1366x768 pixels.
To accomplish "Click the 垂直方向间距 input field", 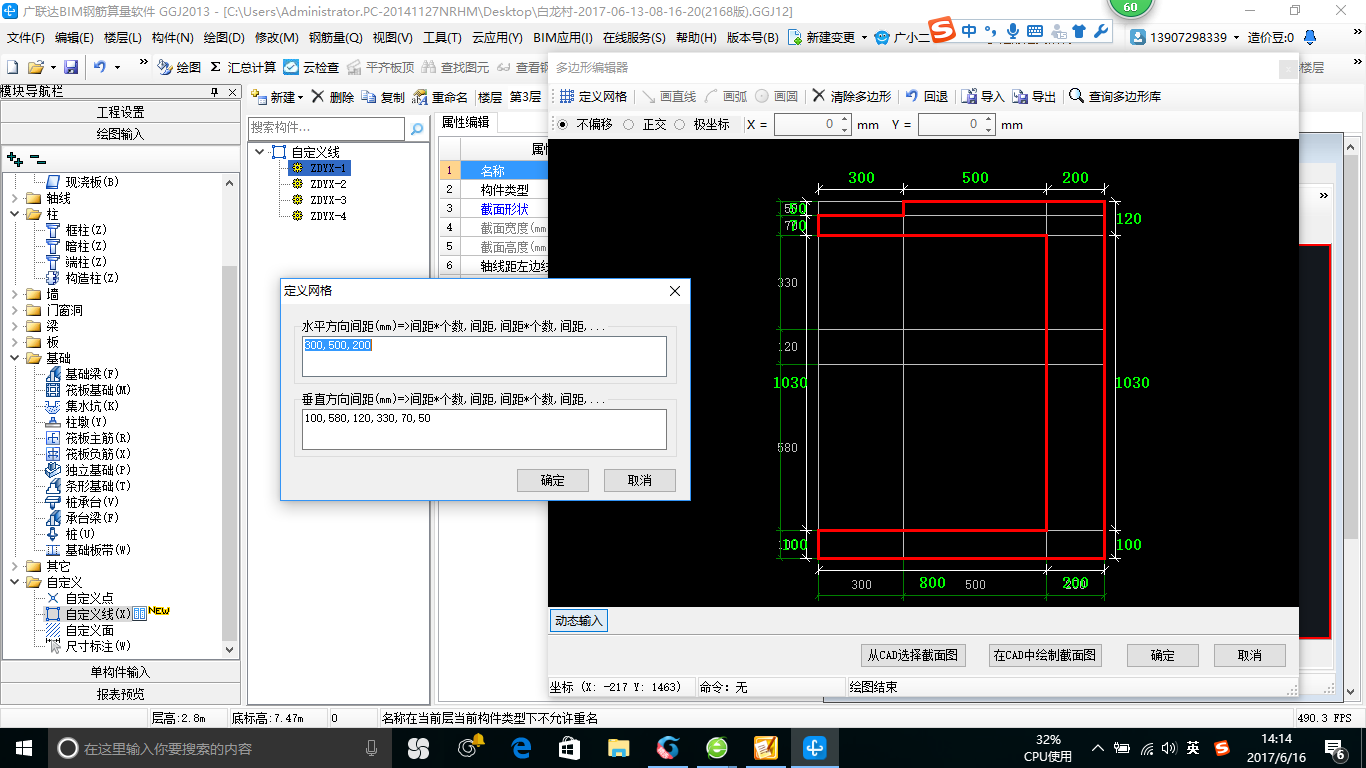I will coord(485,429).
